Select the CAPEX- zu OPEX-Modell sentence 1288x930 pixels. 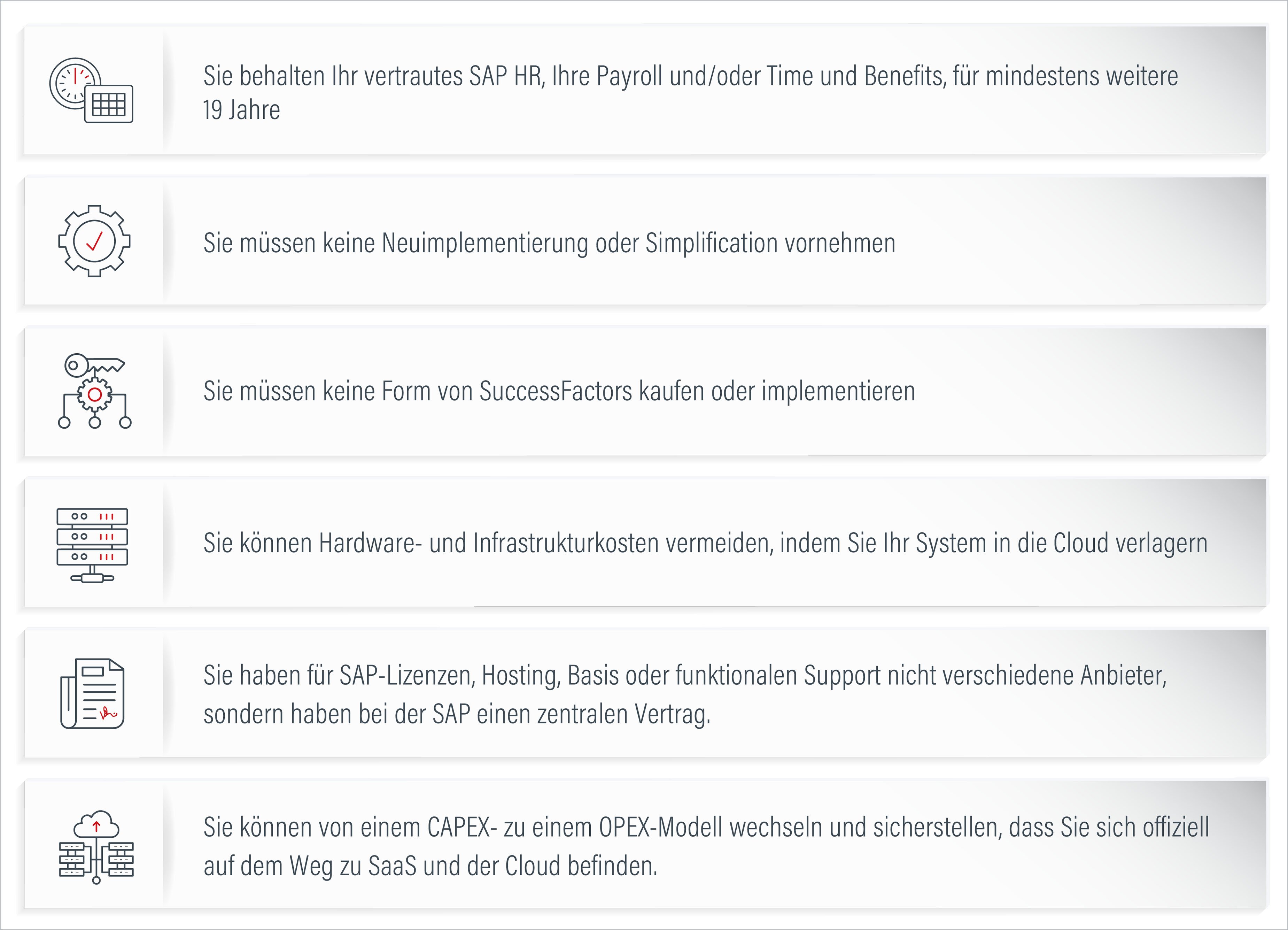(706, 827)
